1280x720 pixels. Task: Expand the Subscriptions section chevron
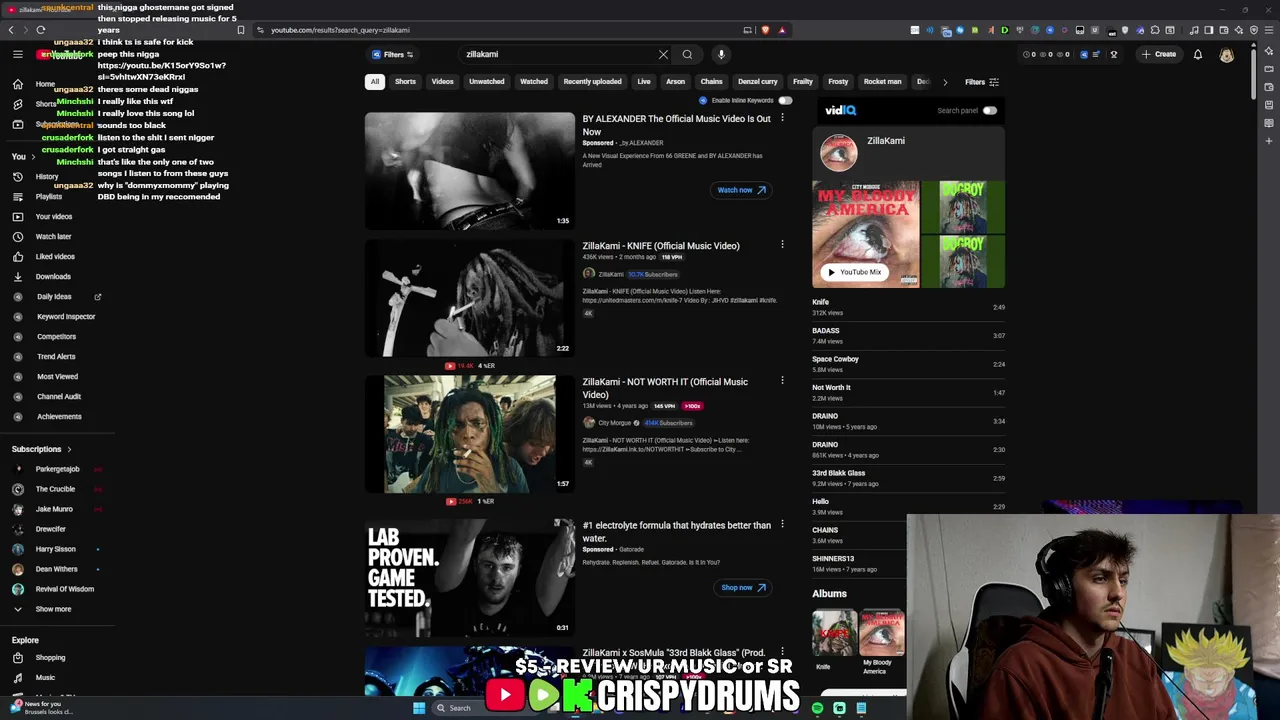coord(69,449)
